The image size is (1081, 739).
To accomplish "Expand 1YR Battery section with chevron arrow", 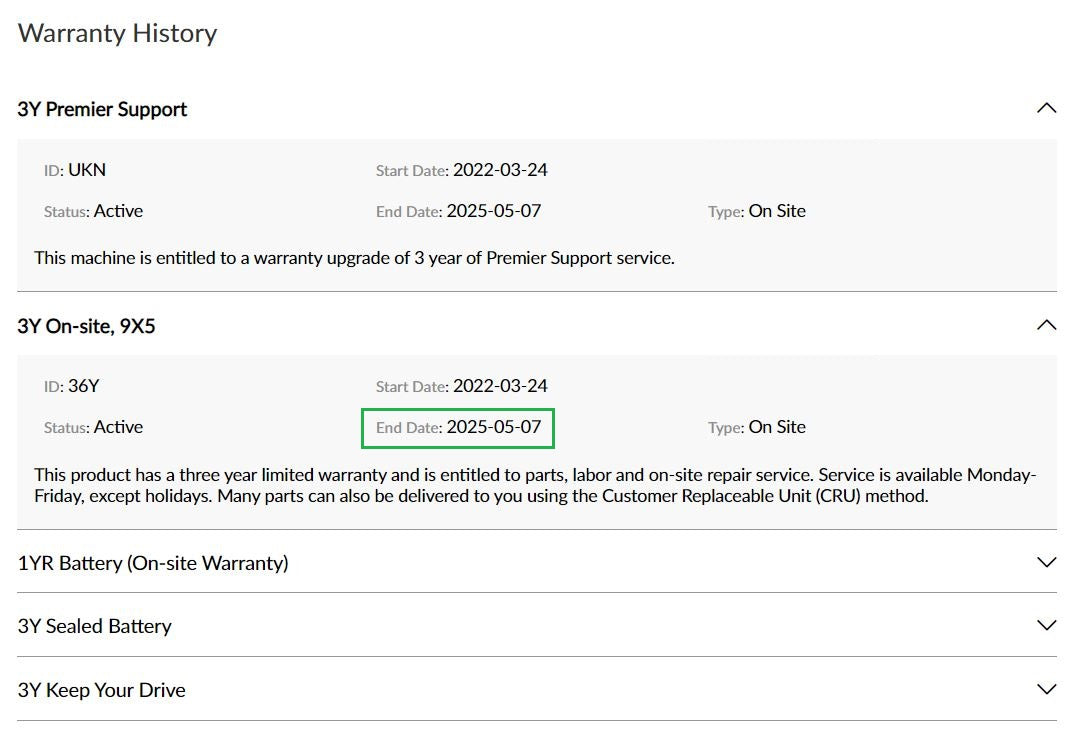I will (x=1046, y=562).
